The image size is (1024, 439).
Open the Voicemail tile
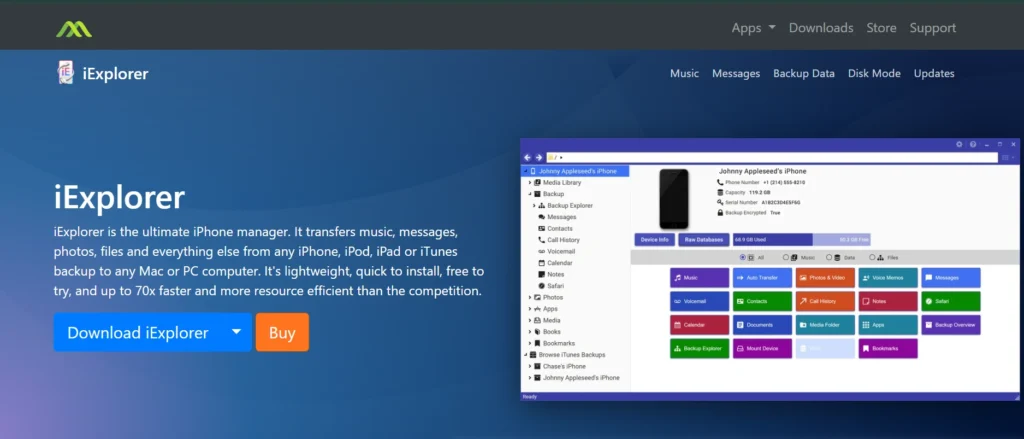pyautogui.click(x=699, y=301)
